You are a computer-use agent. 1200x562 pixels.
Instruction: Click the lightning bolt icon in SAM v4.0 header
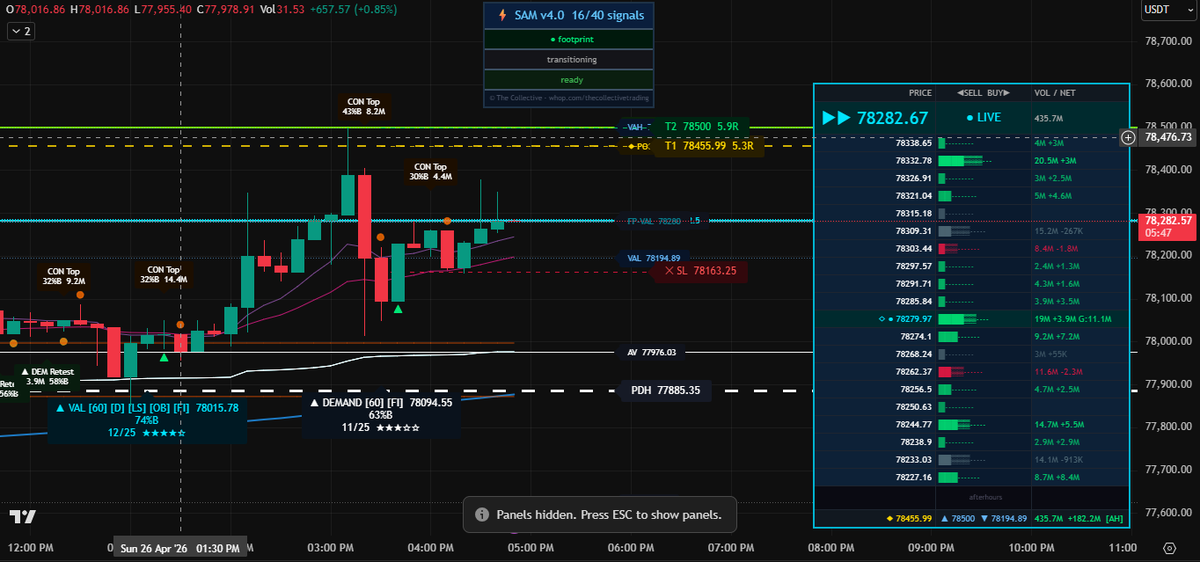[502, 16]
